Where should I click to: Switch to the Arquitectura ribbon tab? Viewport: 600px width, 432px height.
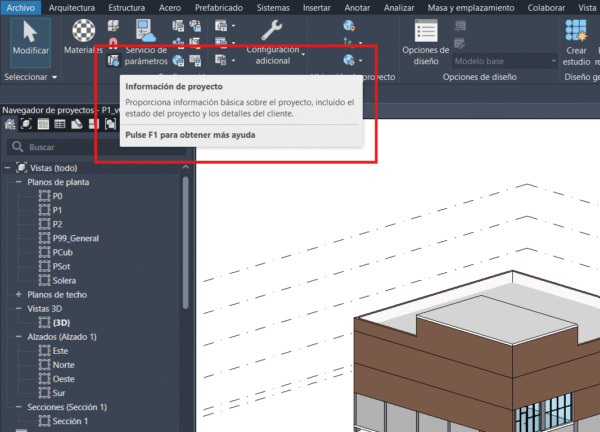(x=79, y=7)
